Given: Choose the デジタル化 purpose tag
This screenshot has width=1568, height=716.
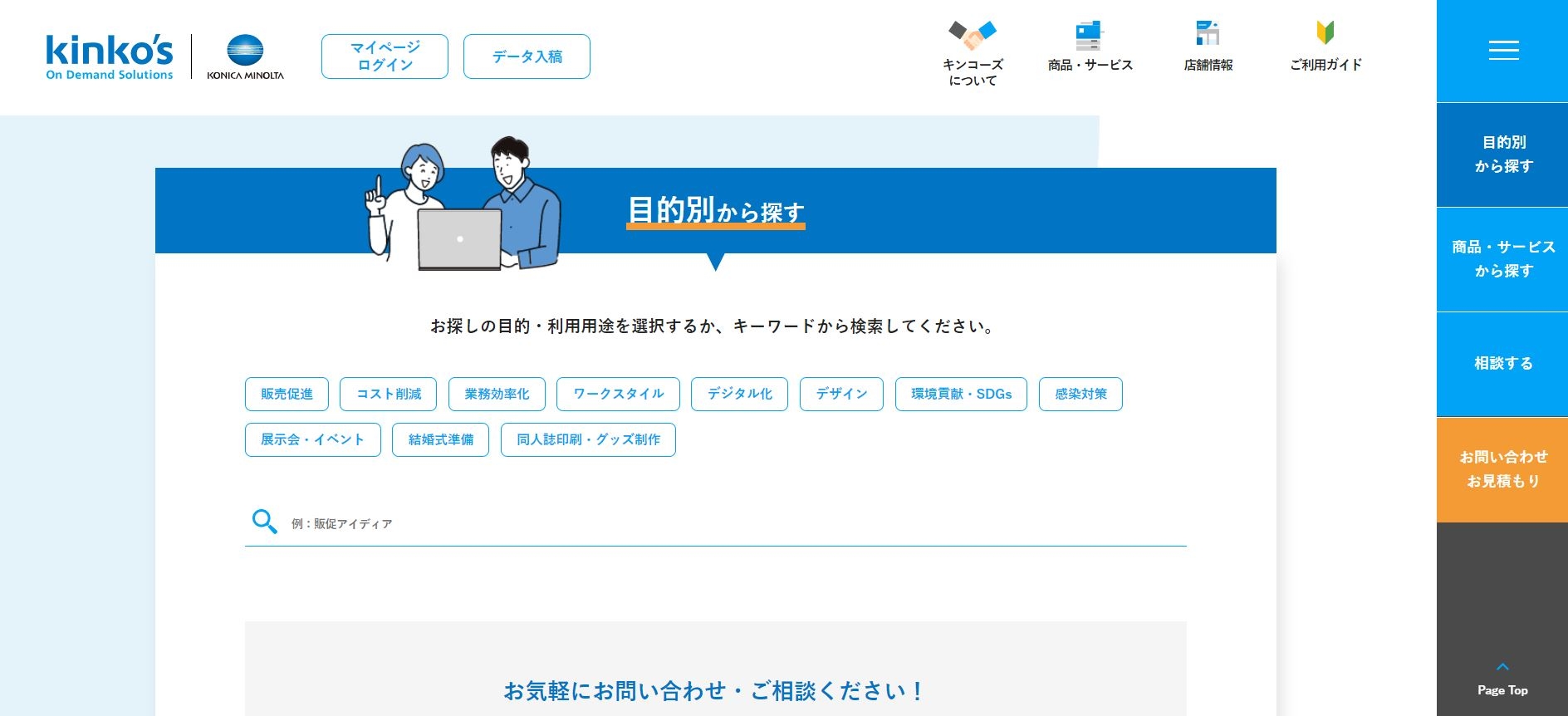Looking at the screenshot, I should [x=740, y=394].
